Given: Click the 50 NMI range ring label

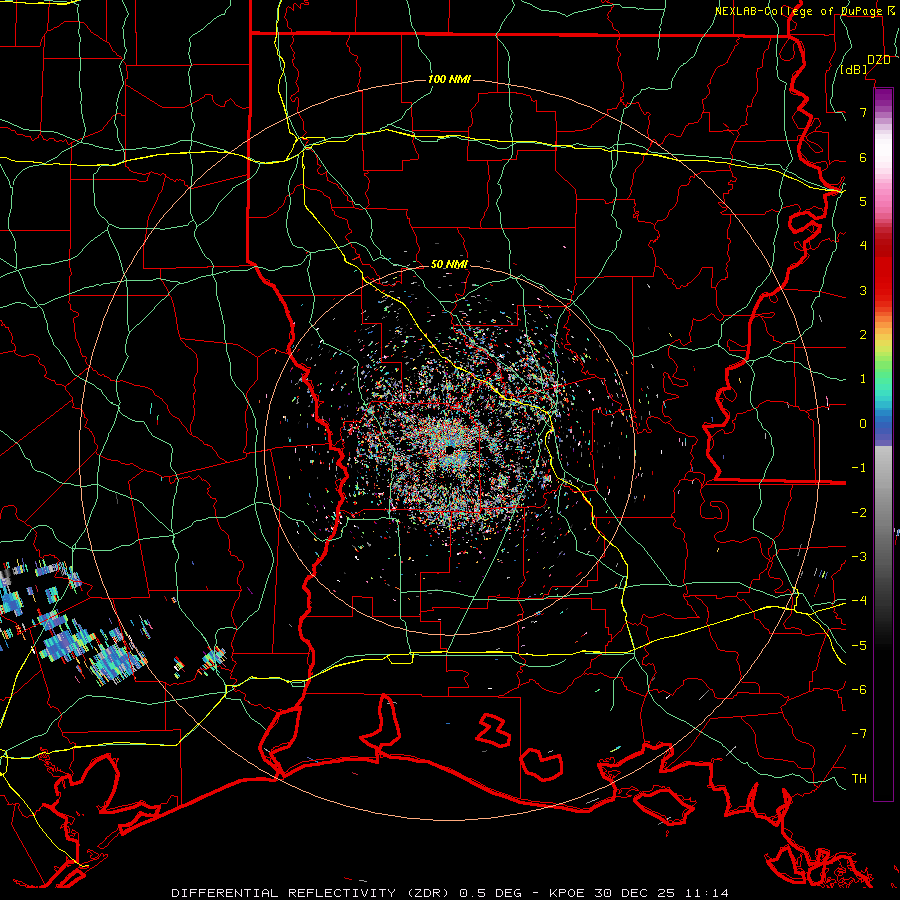Looking at the screenshot, I should click(x=449, y=265).
